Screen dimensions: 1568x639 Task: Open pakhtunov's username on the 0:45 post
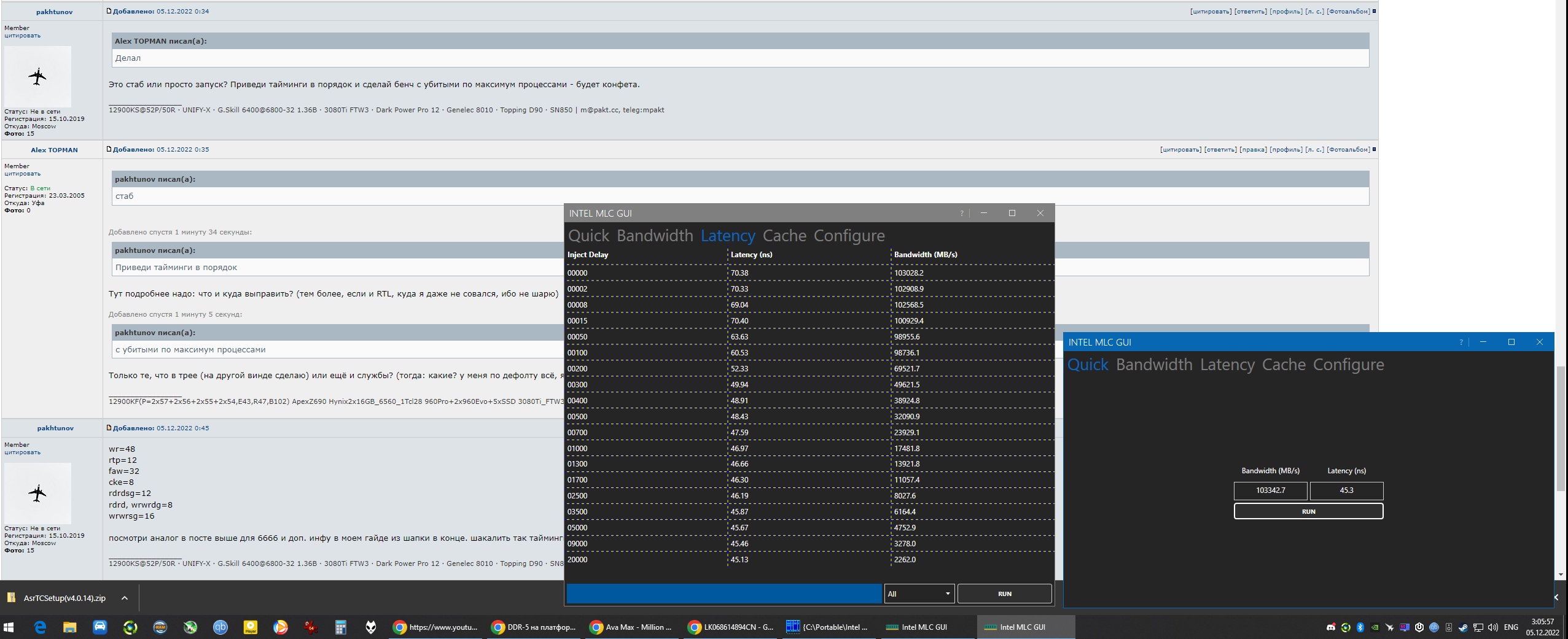click(55, 428)
